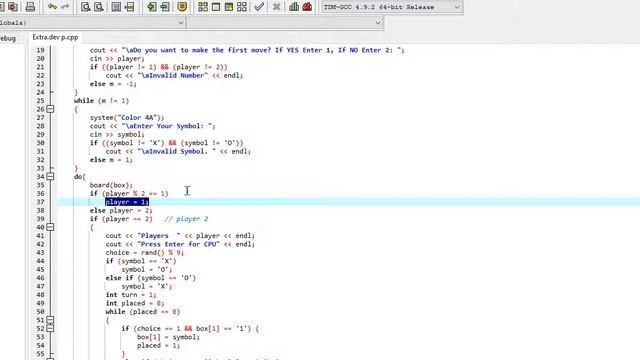Screen dimensions: 640x360
Task: Click the '// player 2' comment on line 39
Action: coord(186,219)
